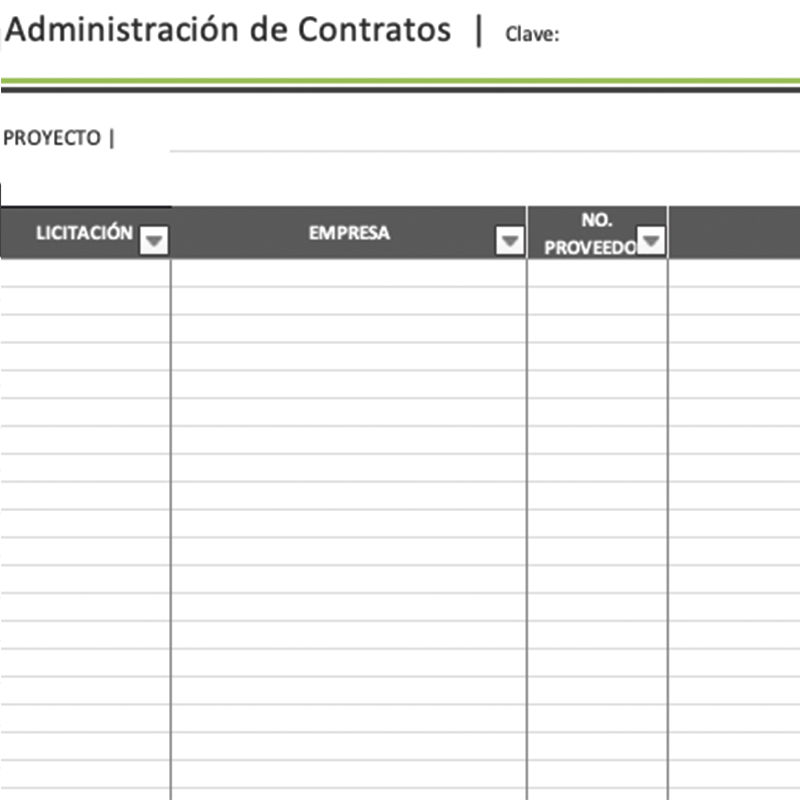
Task: Select first empty cell under LICITACIÓN
Action: click(x=85, y=273)
